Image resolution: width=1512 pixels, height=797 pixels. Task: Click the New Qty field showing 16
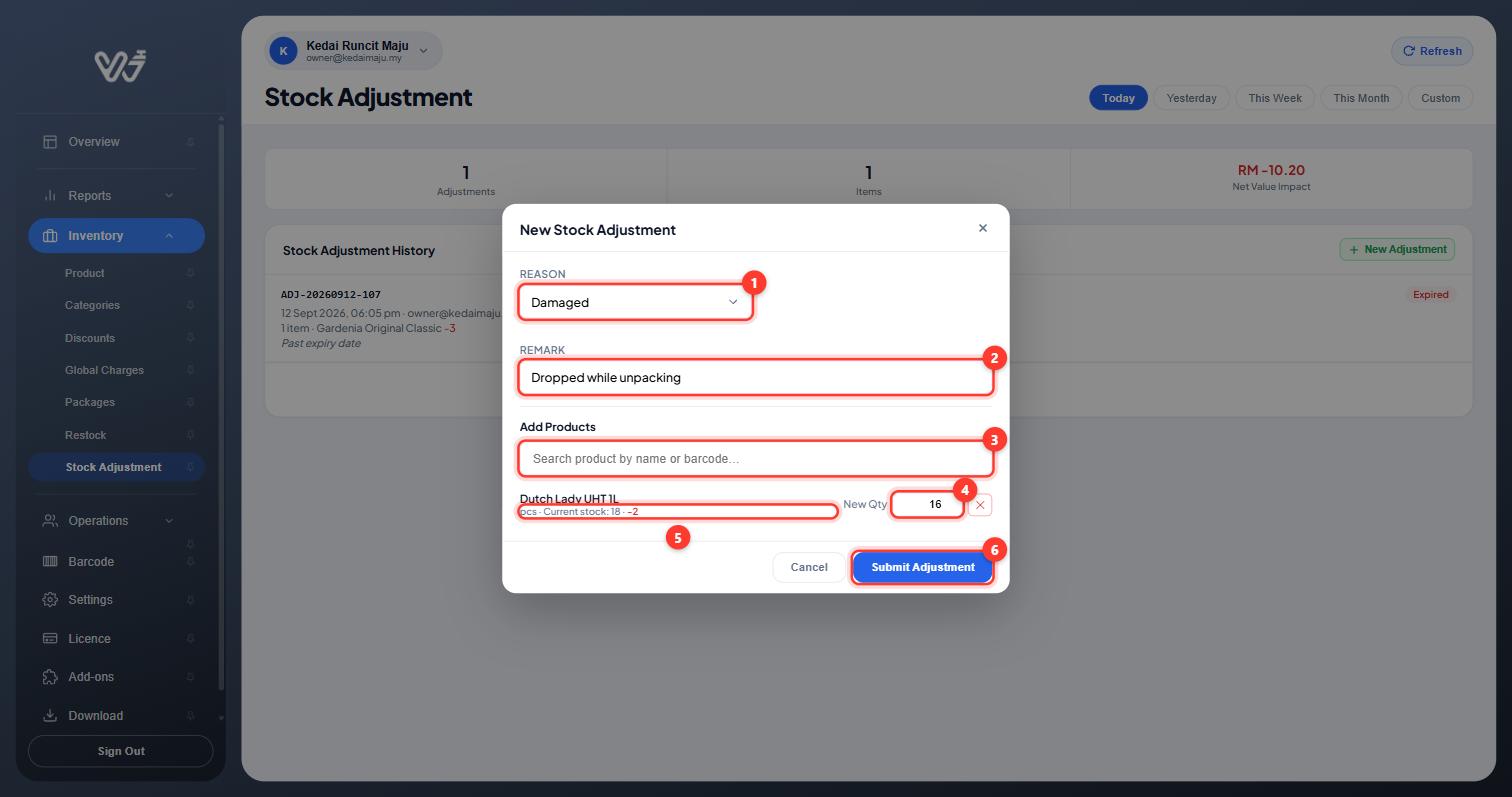click(927, 504)
